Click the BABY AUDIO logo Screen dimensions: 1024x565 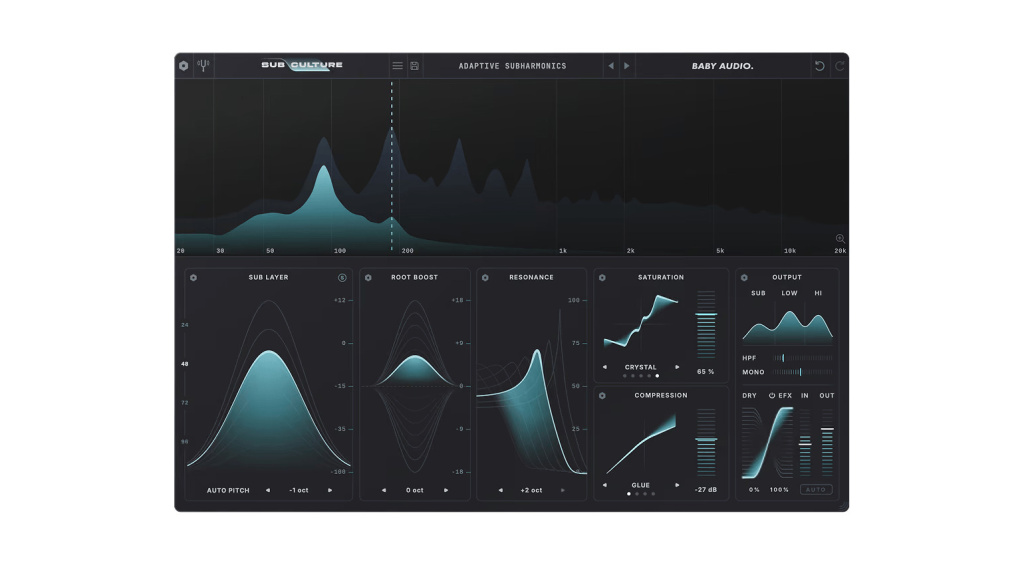[722, 66]
